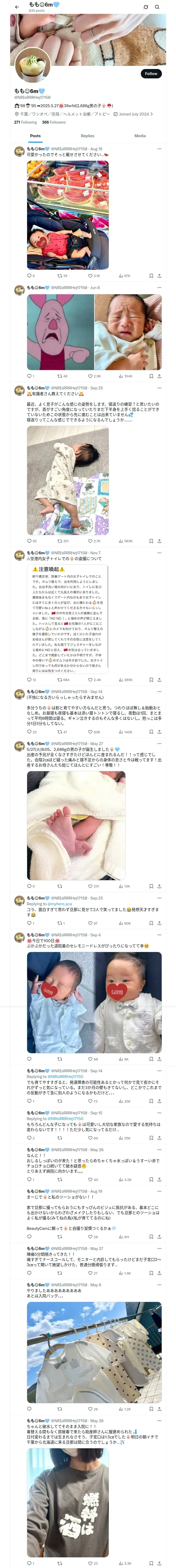This screenshot has width=176, height=1568.
Task: Open the 271 Following list
Action: click(x=26, y=122)
